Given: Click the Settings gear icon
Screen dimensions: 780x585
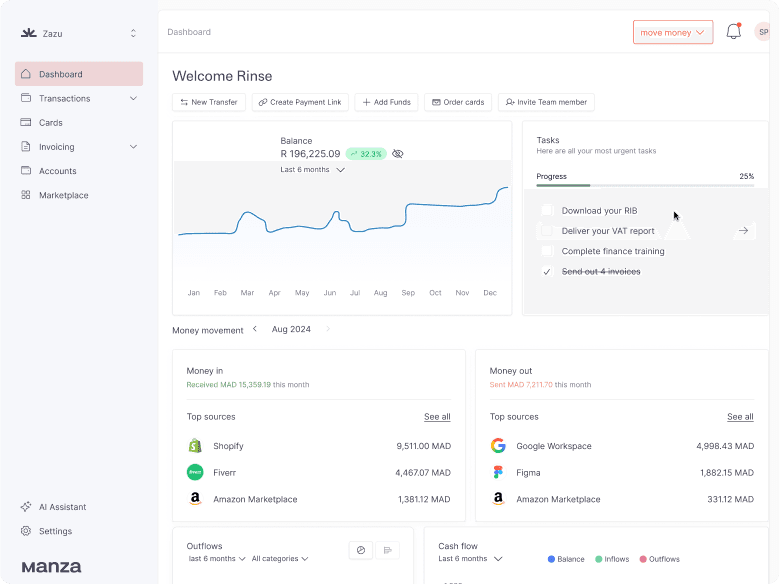Looking at the screenshot, I should click(26, 531).
